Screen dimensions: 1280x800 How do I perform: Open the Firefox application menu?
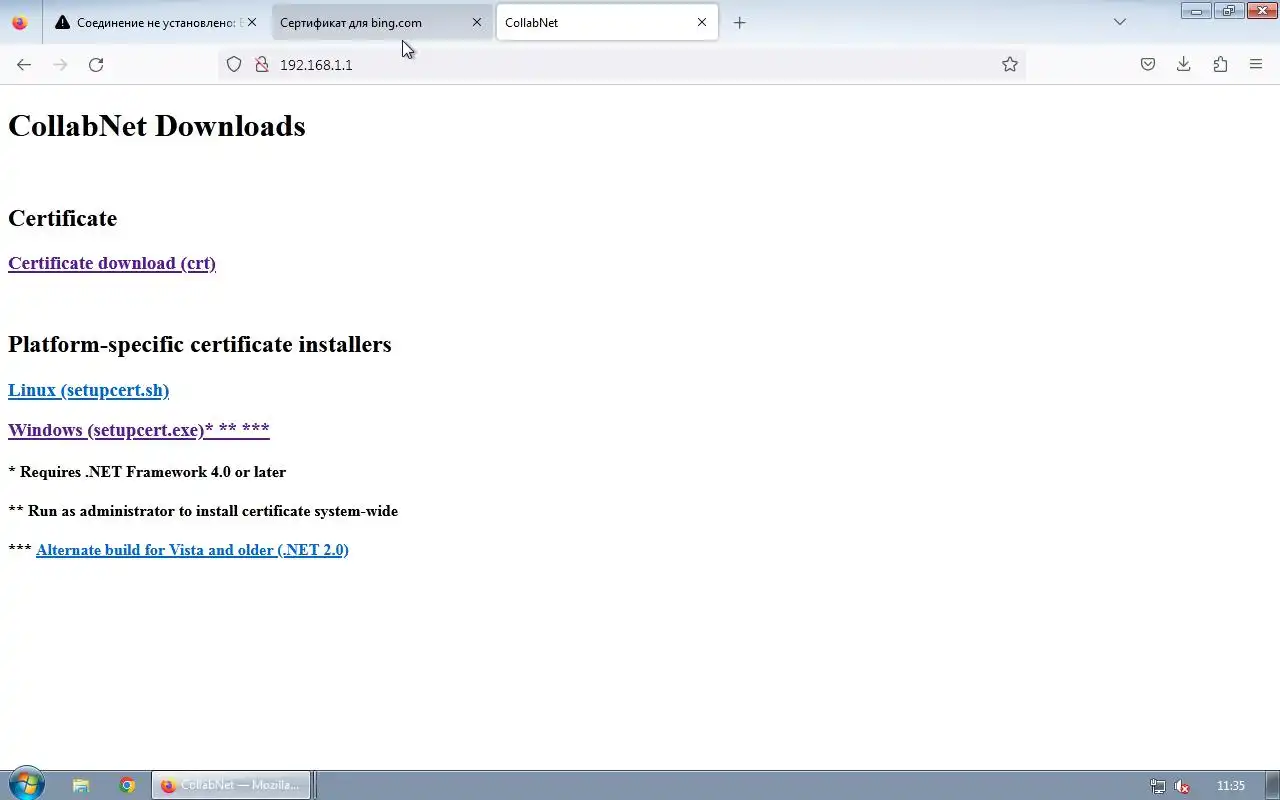tap(1256, 64)
